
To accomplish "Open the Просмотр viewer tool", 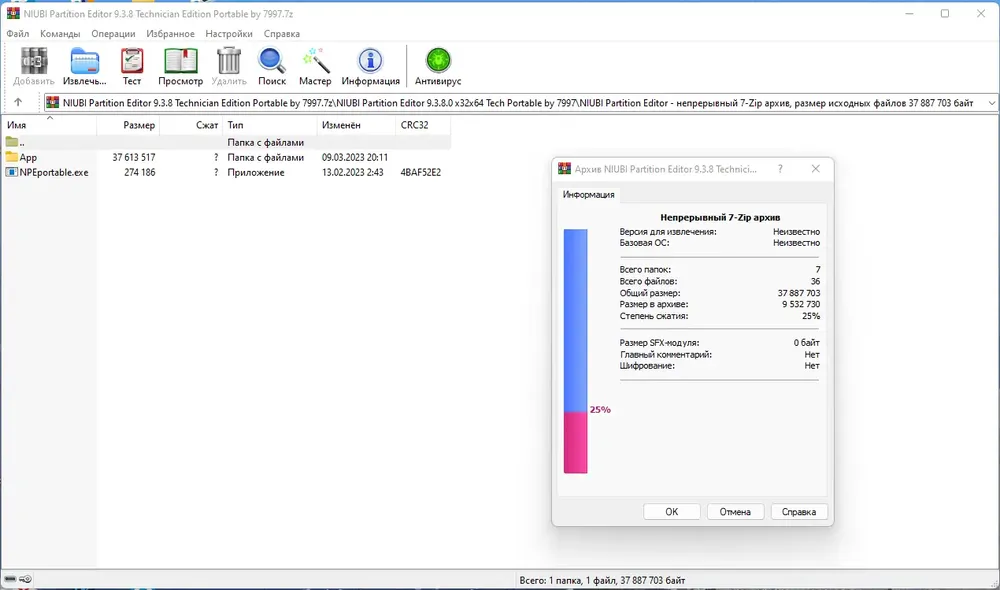I will point(180,67).
